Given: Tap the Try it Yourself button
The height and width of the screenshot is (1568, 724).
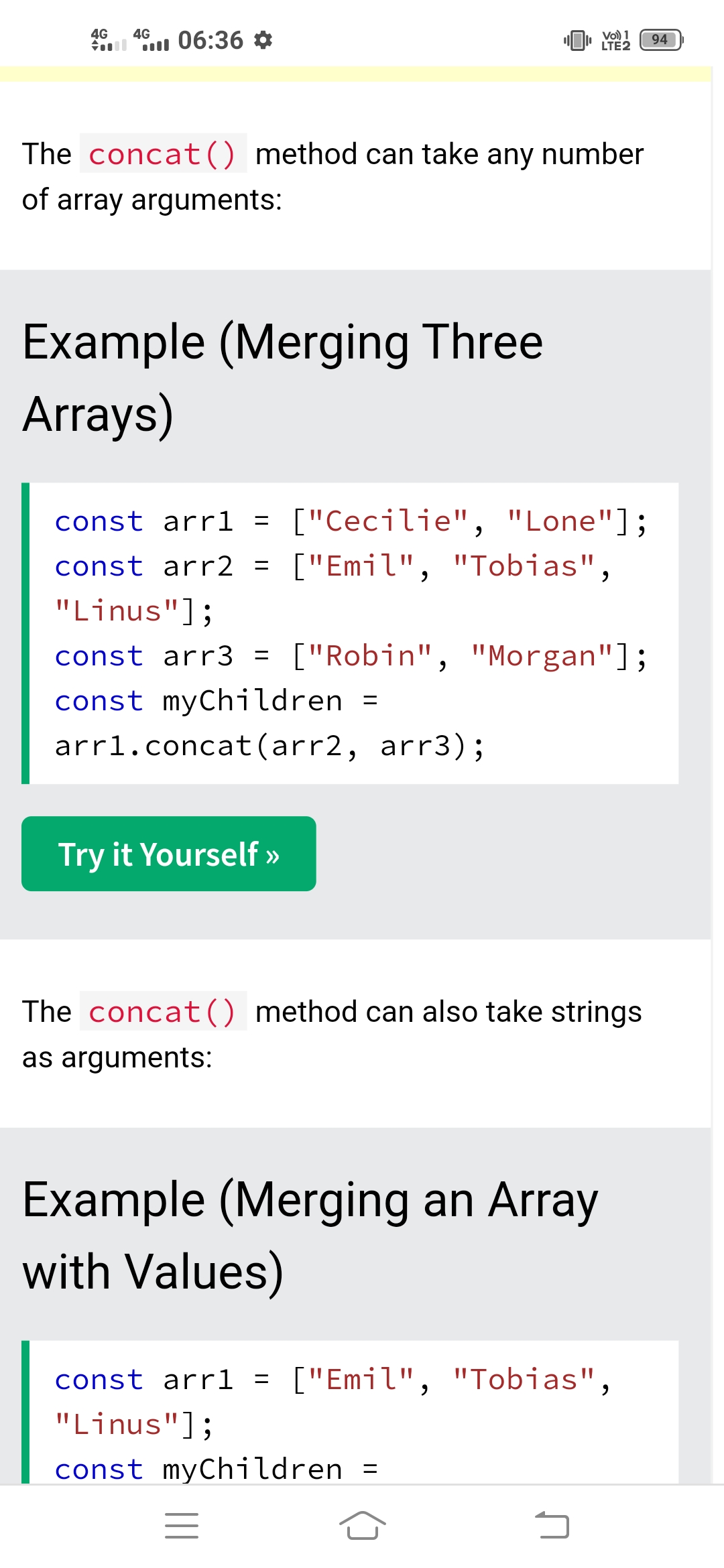Looking at the screenshot, I should (x=168, y=854).
